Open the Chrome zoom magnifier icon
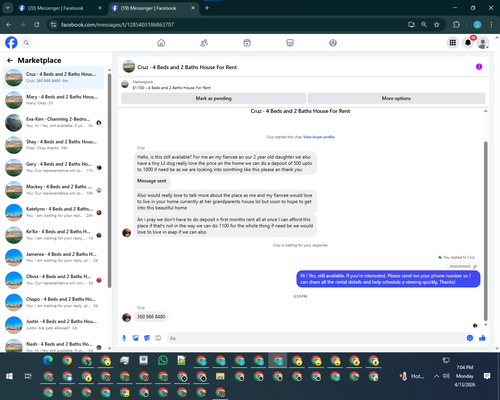Viewport: 500px width, 400px height. click(424, 25)
